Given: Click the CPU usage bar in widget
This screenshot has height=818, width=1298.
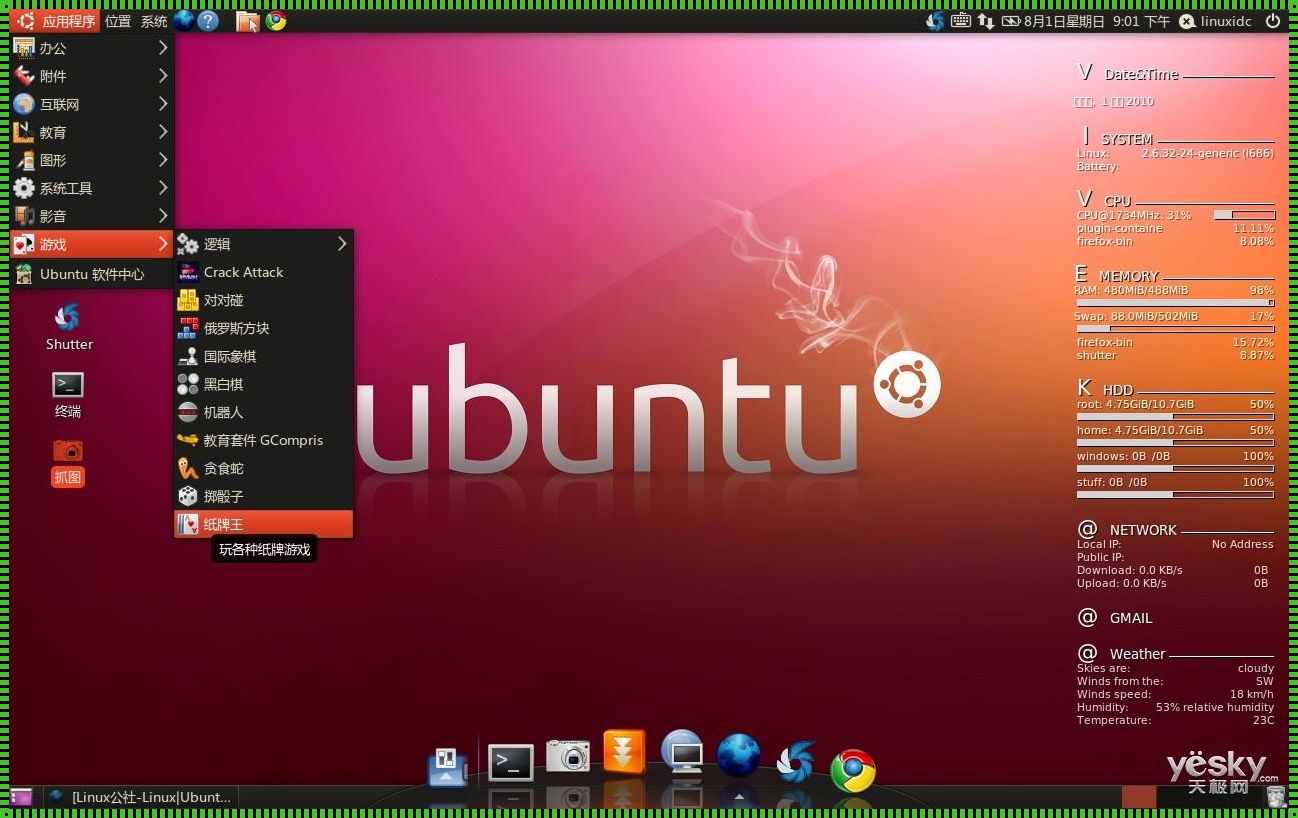Looking at the screenshot, I should click(x=1244, y=215).
